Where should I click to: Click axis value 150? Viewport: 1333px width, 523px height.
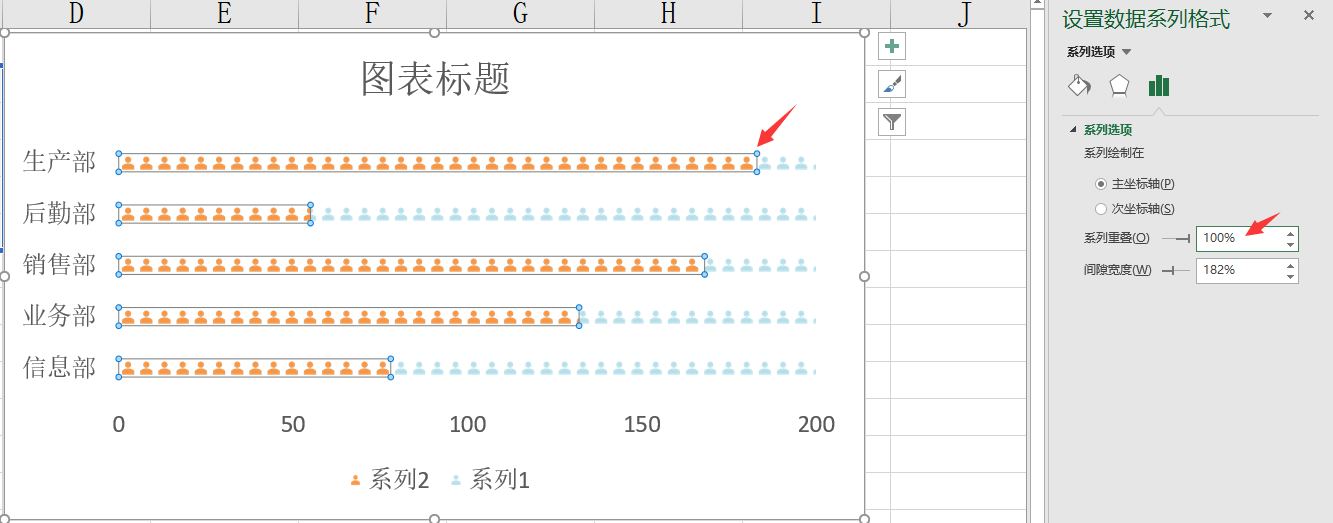click(x=642, y=424)
